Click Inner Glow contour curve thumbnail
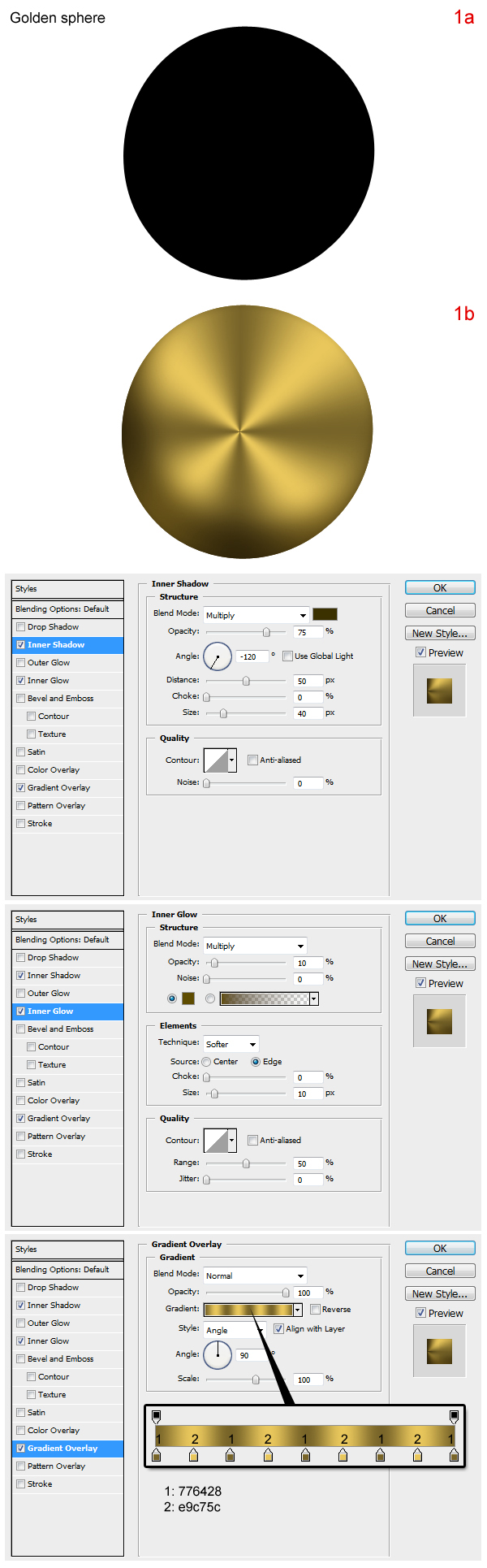The width and height of the screenshot is (487, 1568). tap(216, 1141)
